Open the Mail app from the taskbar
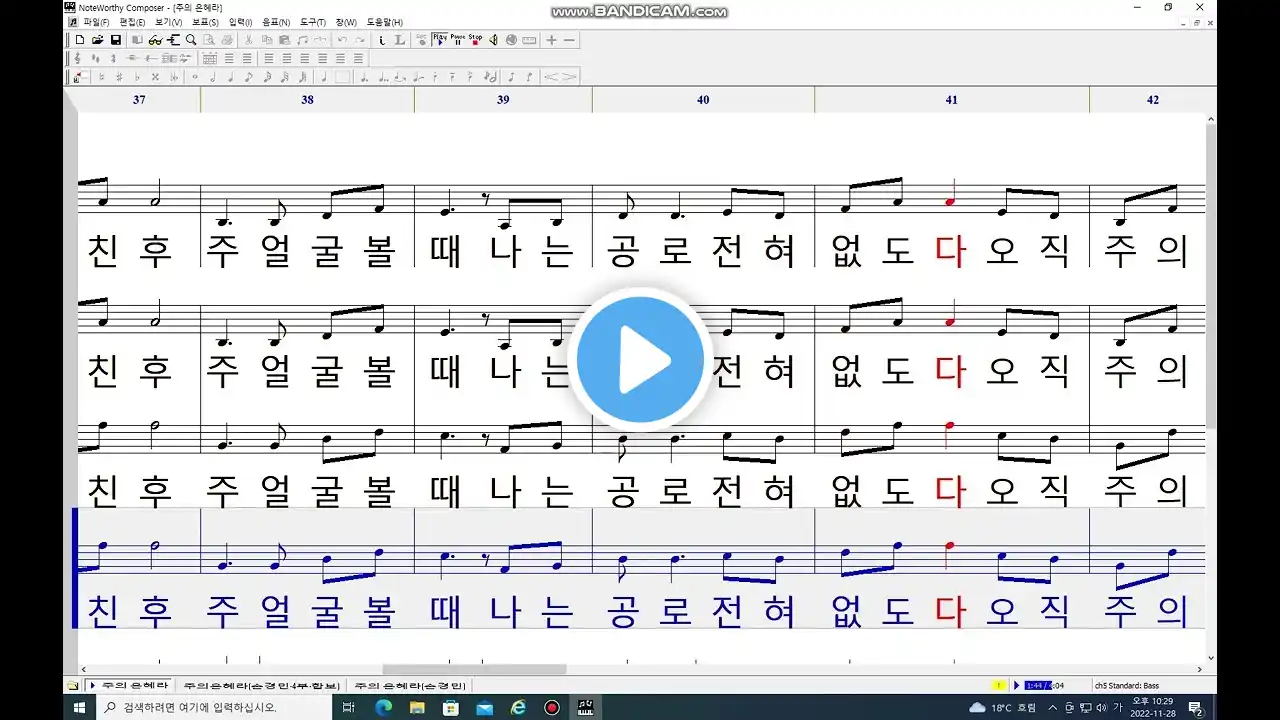This screenshot has width=1280, height=720. [484, 707]
